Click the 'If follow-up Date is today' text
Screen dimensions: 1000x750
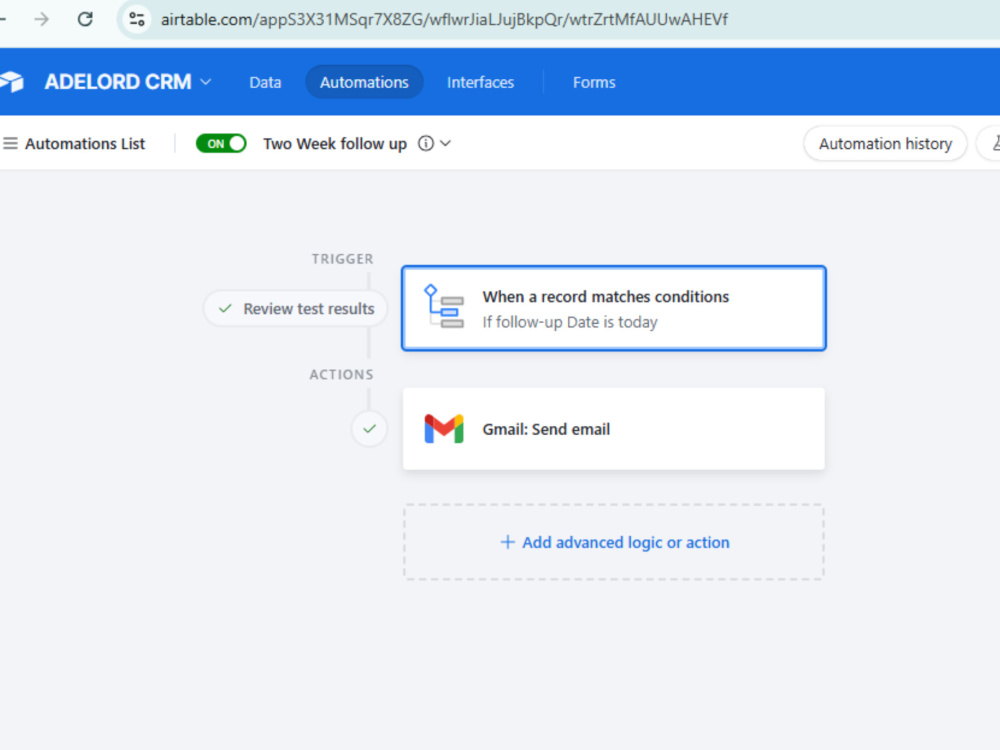point(570,322)
